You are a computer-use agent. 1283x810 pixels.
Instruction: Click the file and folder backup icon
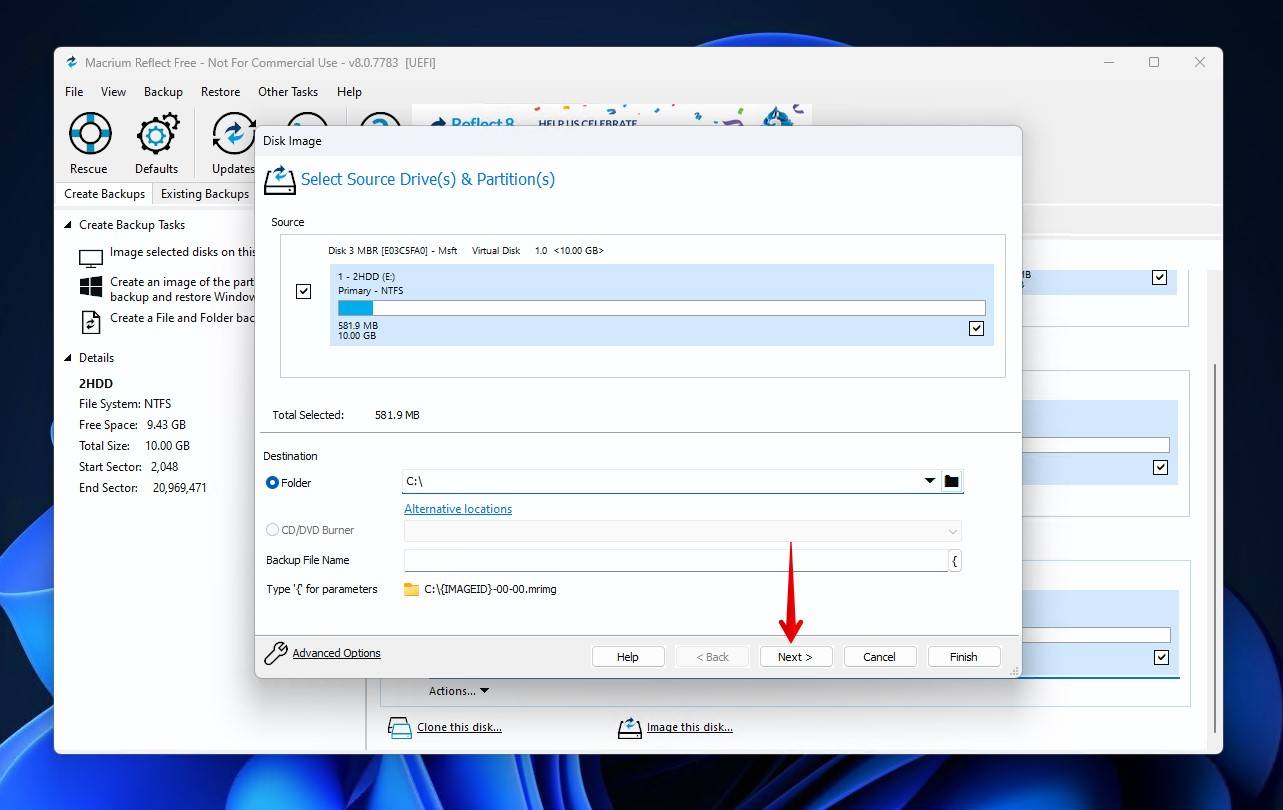[91, 322]
